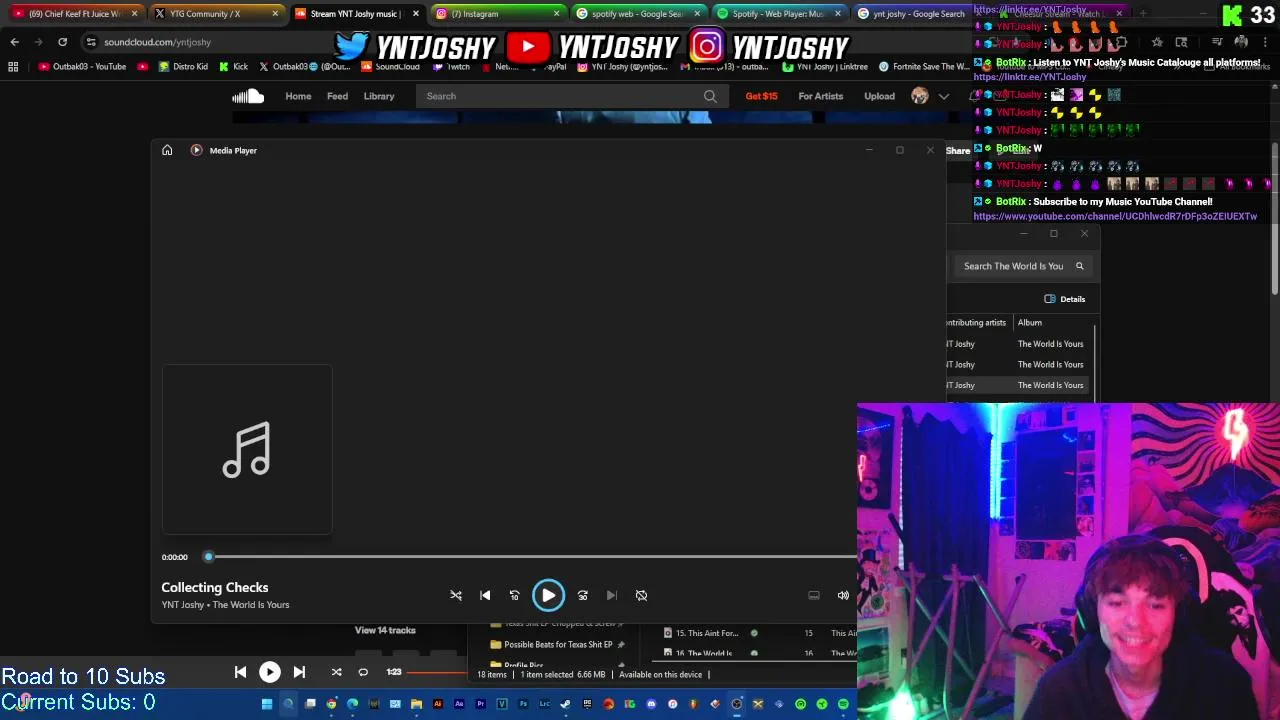Open the Windows Start menu
This screenshot has width=1280, height=720.
(267, 704)
